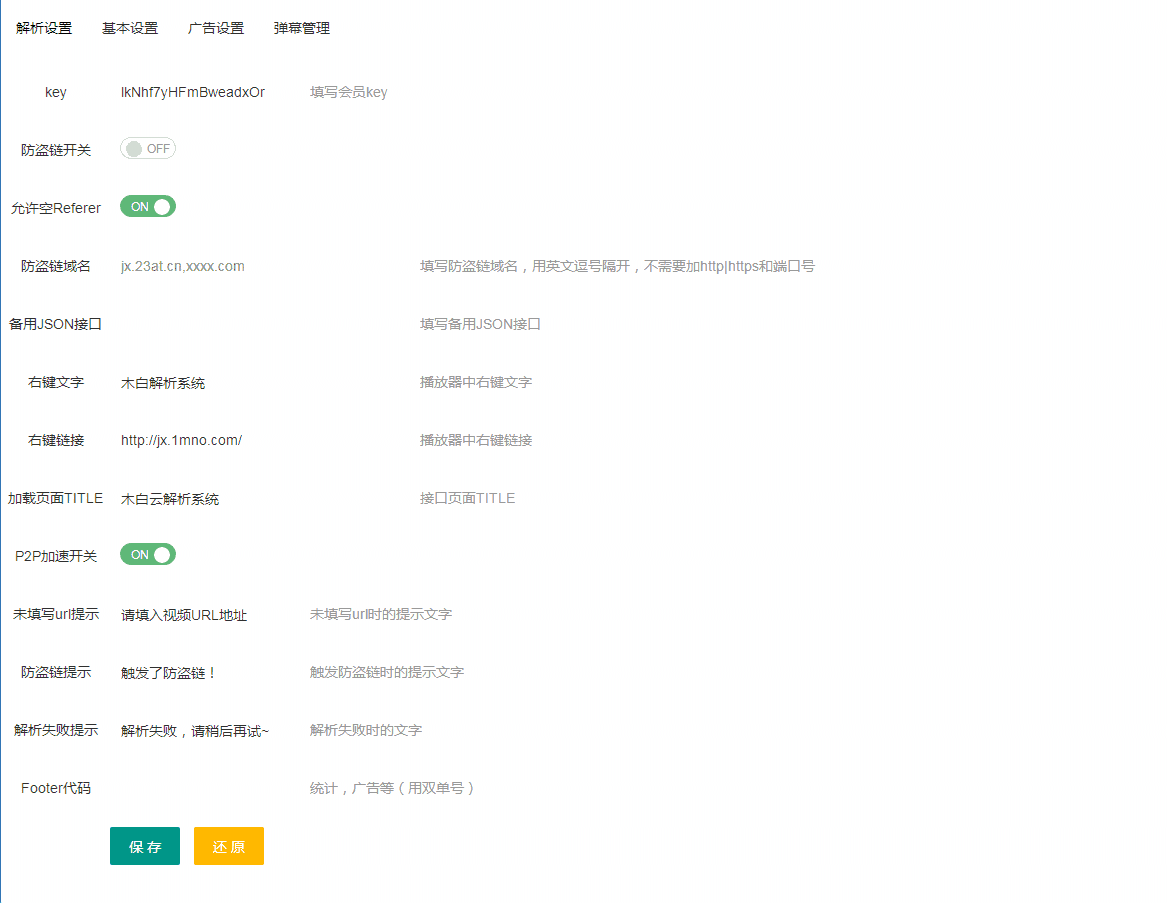Edit the 右键文字 field

pos(200,382)
